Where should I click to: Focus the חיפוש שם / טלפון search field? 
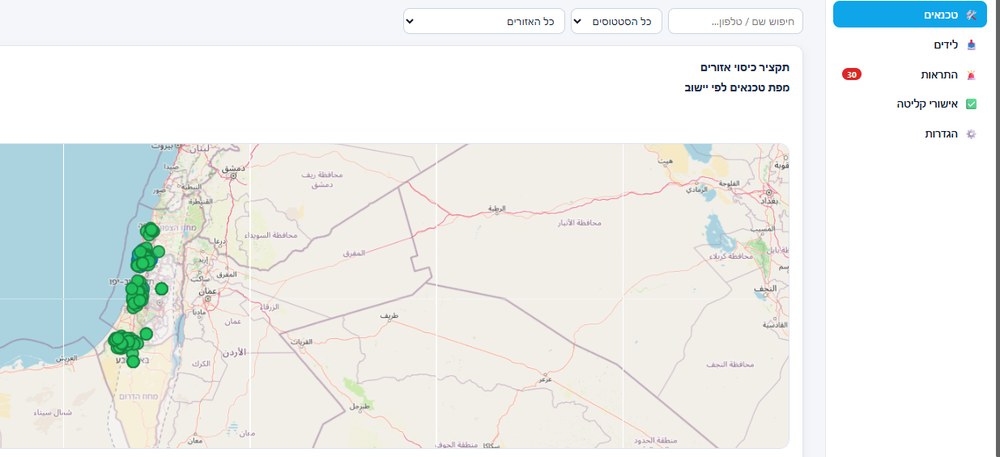point(735,21)
